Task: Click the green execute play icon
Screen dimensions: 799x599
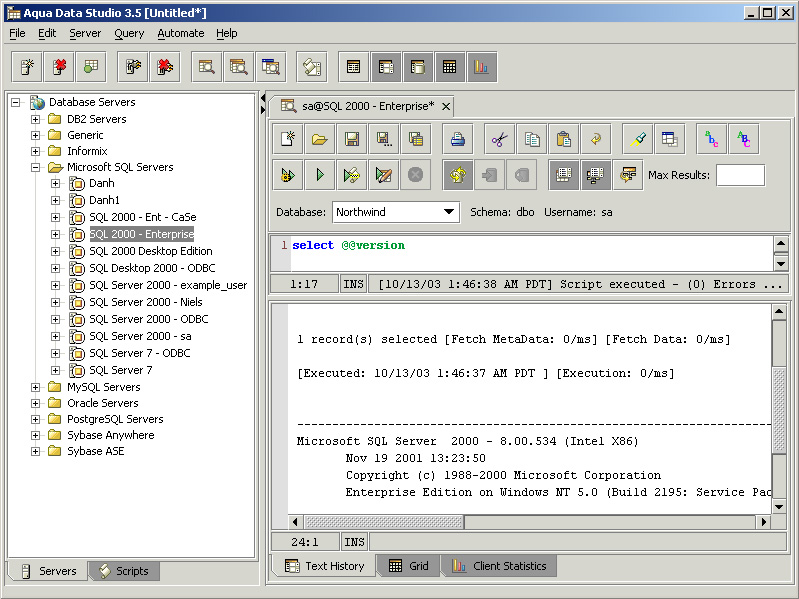Action: coord(319,175)
